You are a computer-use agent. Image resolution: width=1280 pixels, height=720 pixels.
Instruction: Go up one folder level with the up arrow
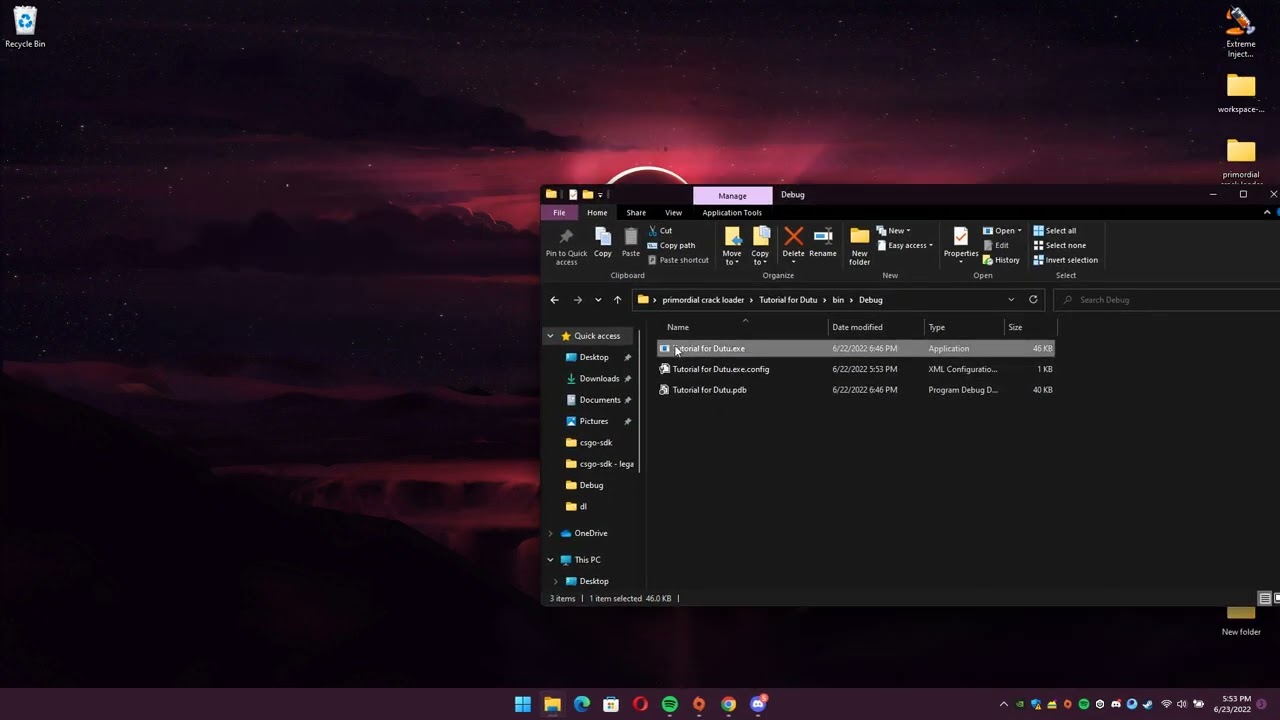click(x=617, y=300)
